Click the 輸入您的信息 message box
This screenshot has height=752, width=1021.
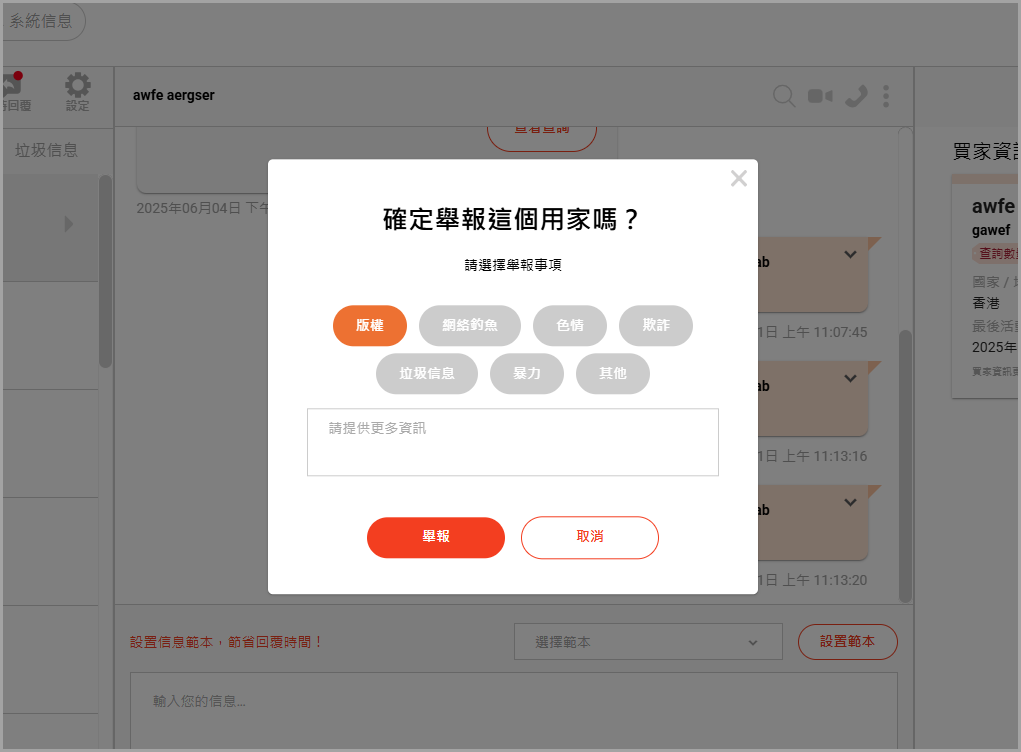click(514, 711)
